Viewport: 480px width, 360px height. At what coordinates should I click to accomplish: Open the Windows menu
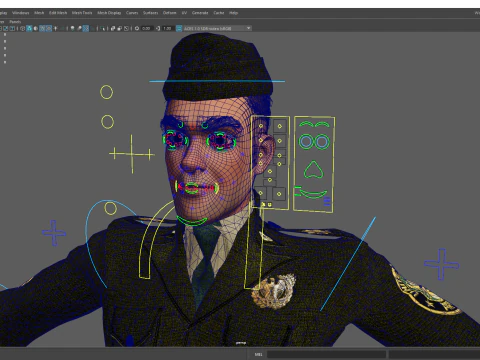coord(20,13)
